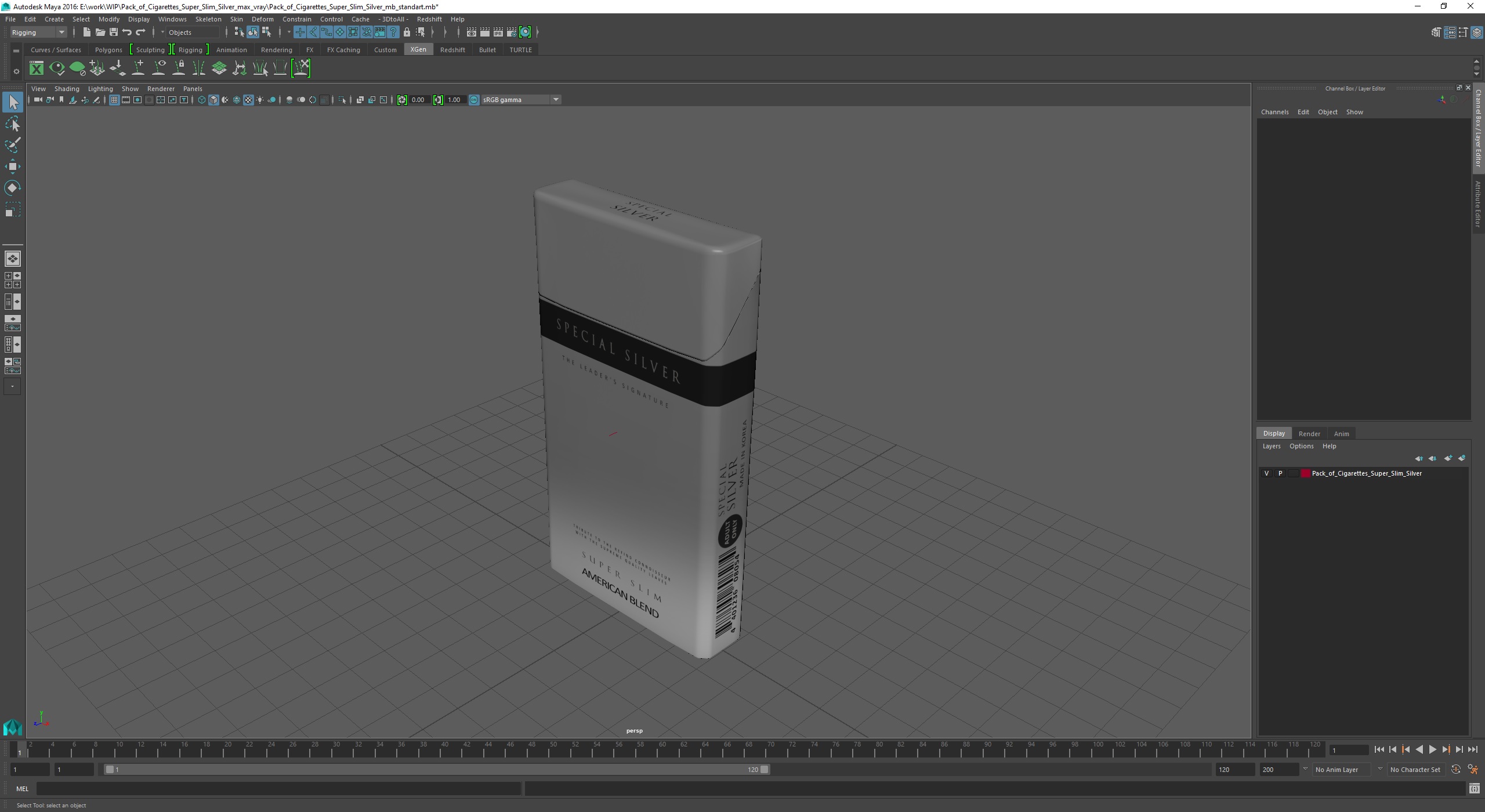Create a new empty display layer
Image resolution: width=1485 pixels, height=812 pixels.
pos(1448,459)
